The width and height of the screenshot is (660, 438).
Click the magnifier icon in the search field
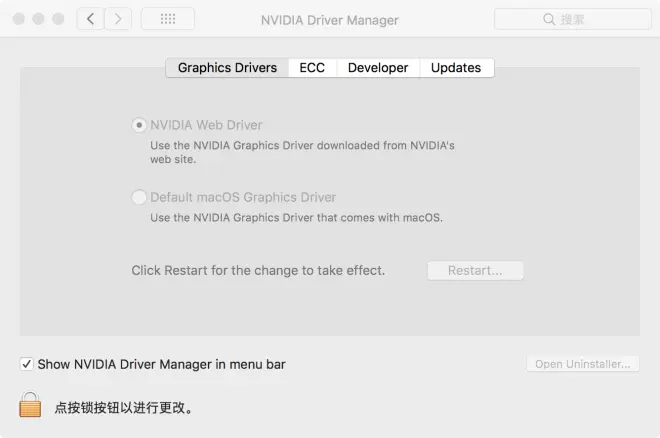tap(549, 19)
